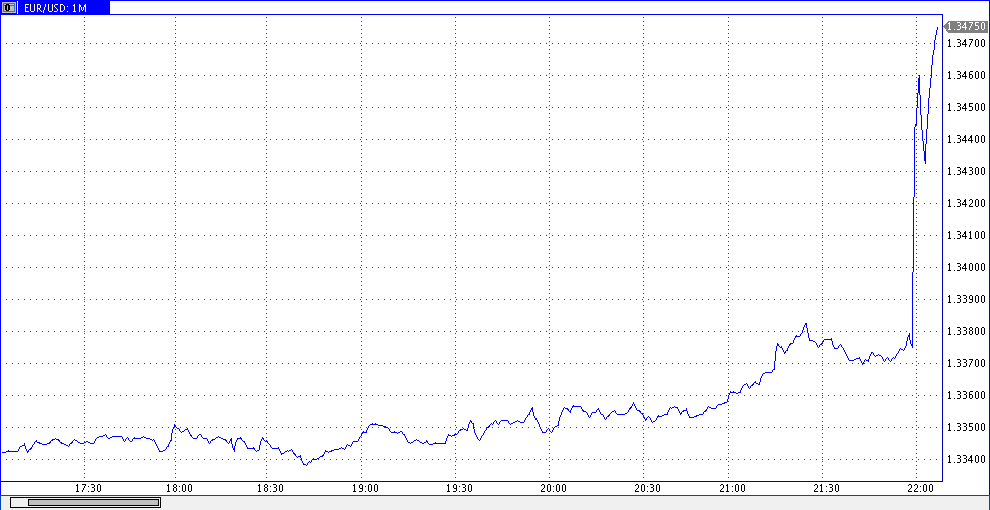The image size is (990, 510).
Task: Click the 19:30 time axis label
Action: tap(459, 489)
